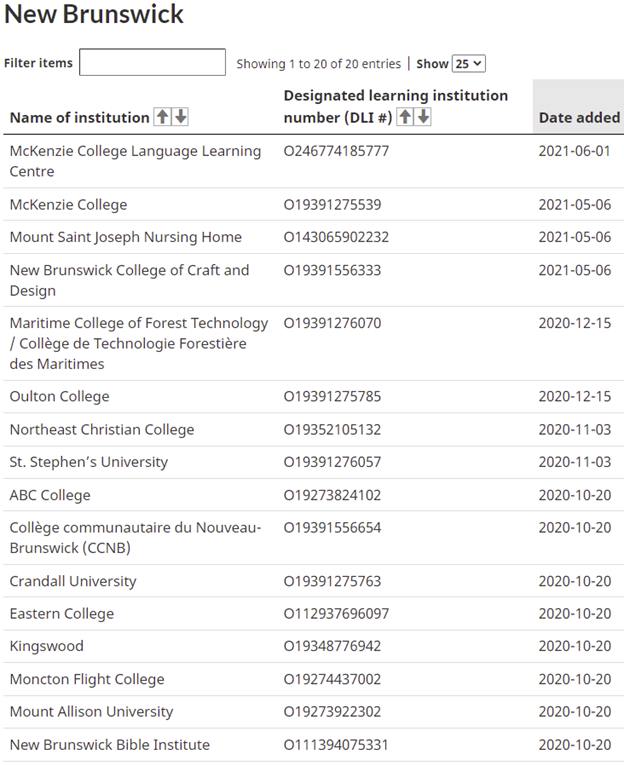The image size is (624, 766).
Task: Click the Date added column header
Action: click(x=579, y=117)
